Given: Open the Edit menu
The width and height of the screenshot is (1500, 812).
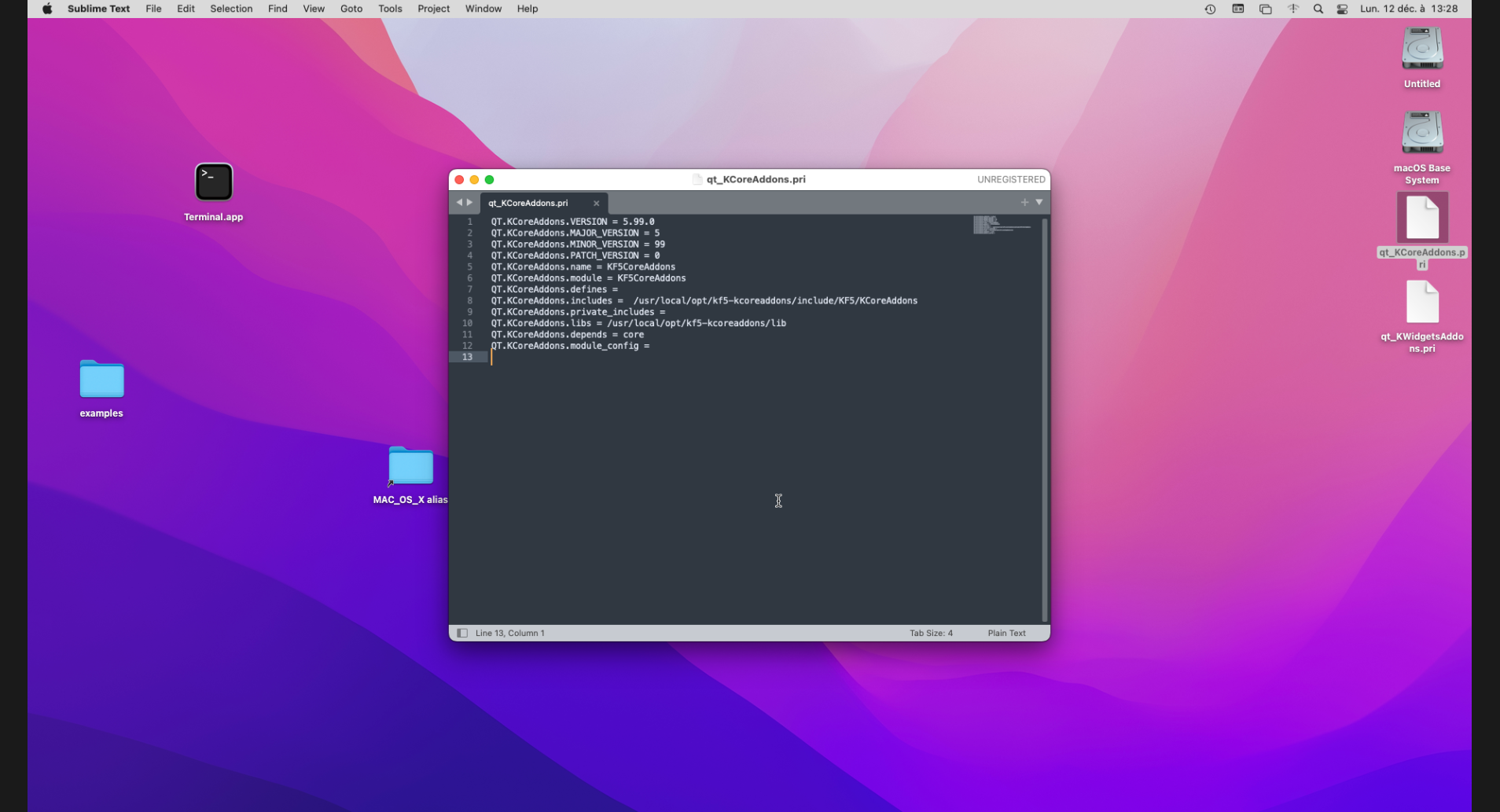Looking at the screenshot, I should click(x=186, y=9).
